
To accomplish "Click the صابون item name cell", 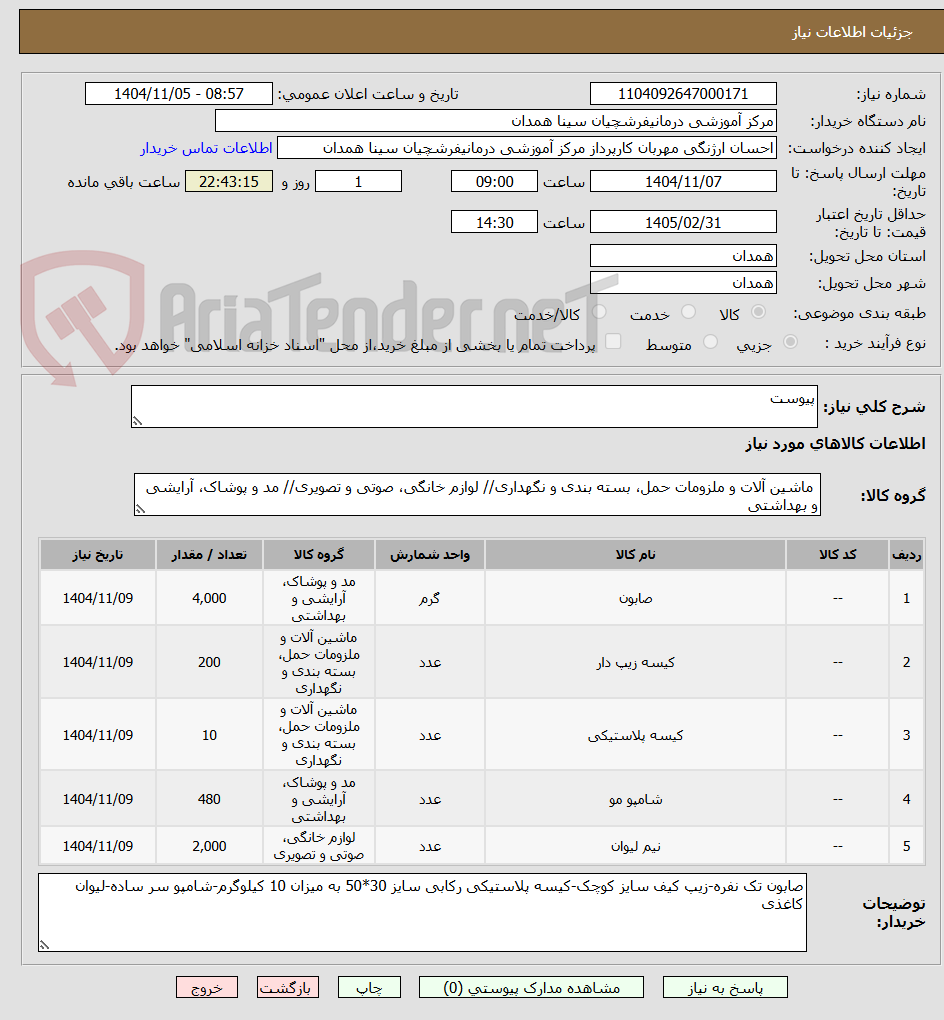I will [x=635, y=598].
